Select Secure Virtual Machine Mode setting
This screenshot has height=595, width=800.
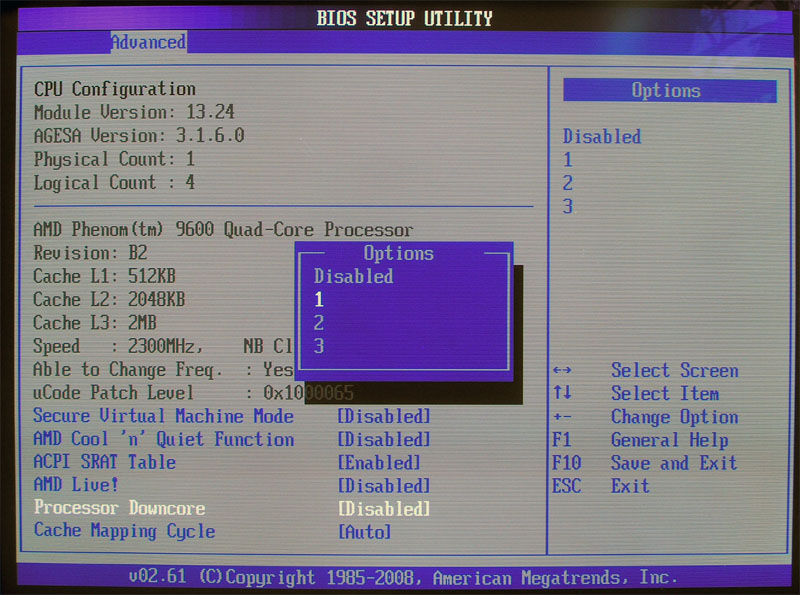163,416
